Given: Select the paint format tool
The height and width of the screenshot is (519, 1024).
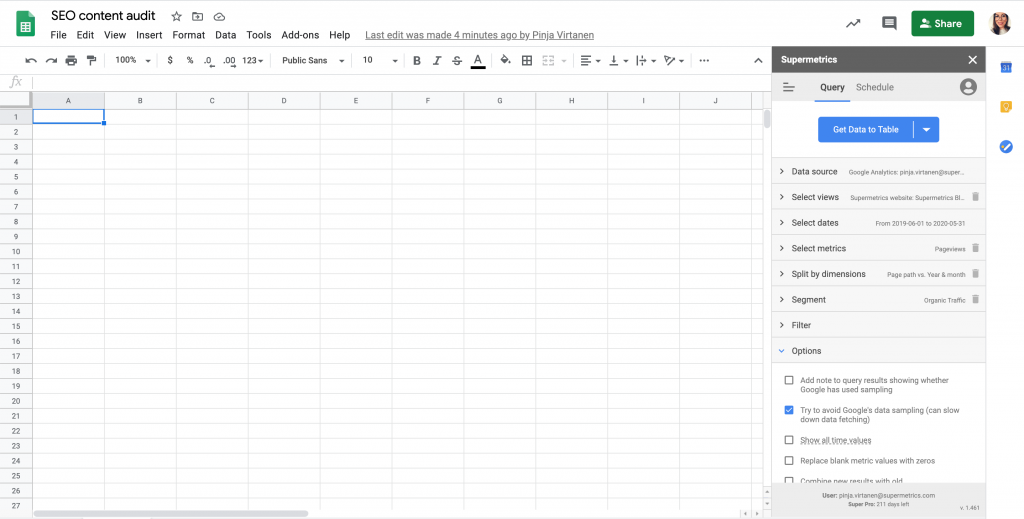Looking at the screenshot, I should [91, 61].
